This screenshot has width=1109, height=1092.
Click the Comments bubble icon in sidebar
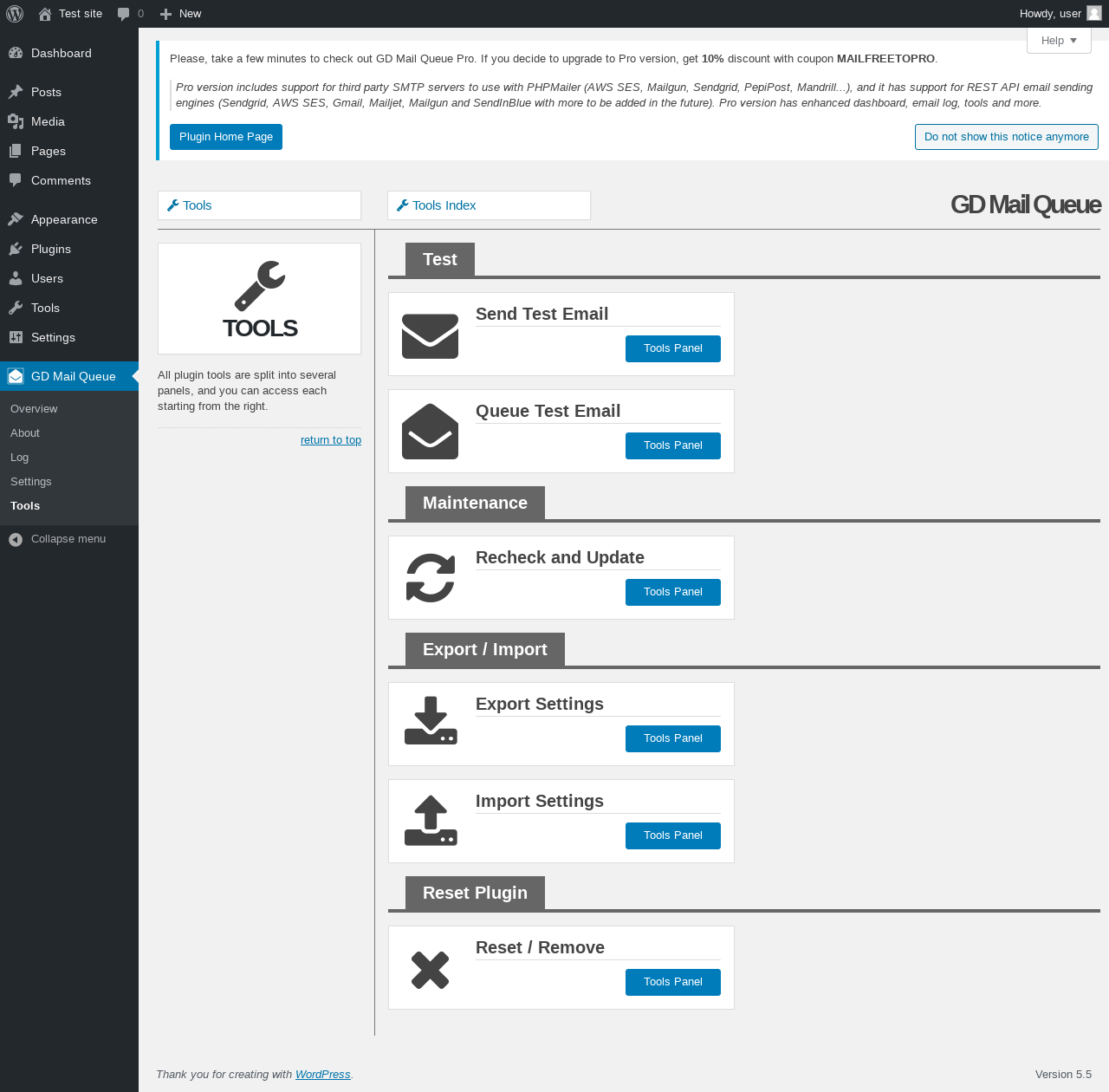[x=16, y=180]
